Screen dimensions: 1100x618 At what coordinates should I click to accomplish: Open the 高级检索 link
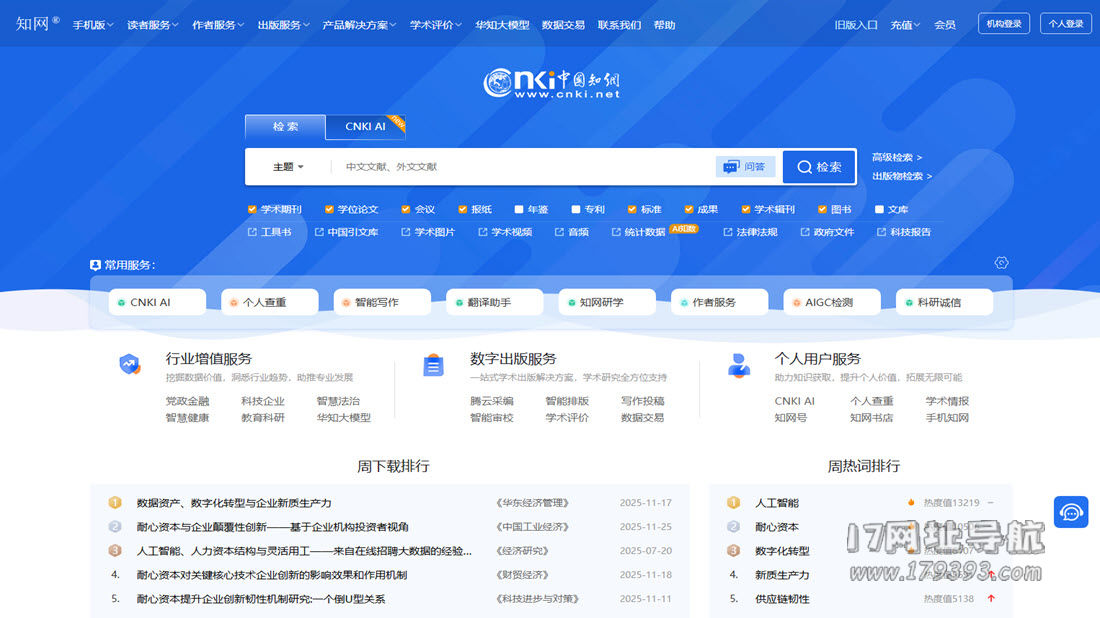click(x=896, y=157)
